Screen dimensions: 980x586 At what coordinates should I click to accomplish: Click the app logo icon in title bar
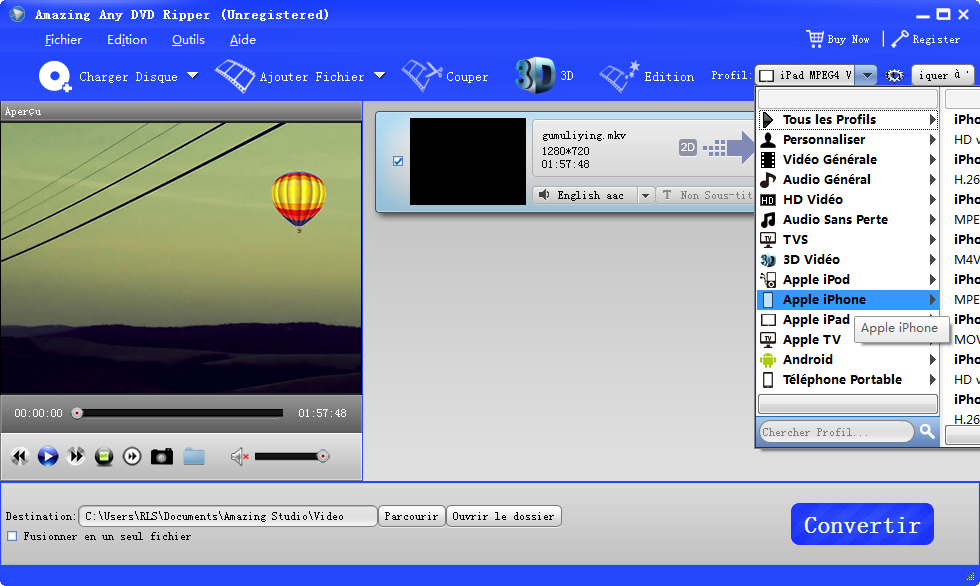pyautogui.click(x=17, y=14)
